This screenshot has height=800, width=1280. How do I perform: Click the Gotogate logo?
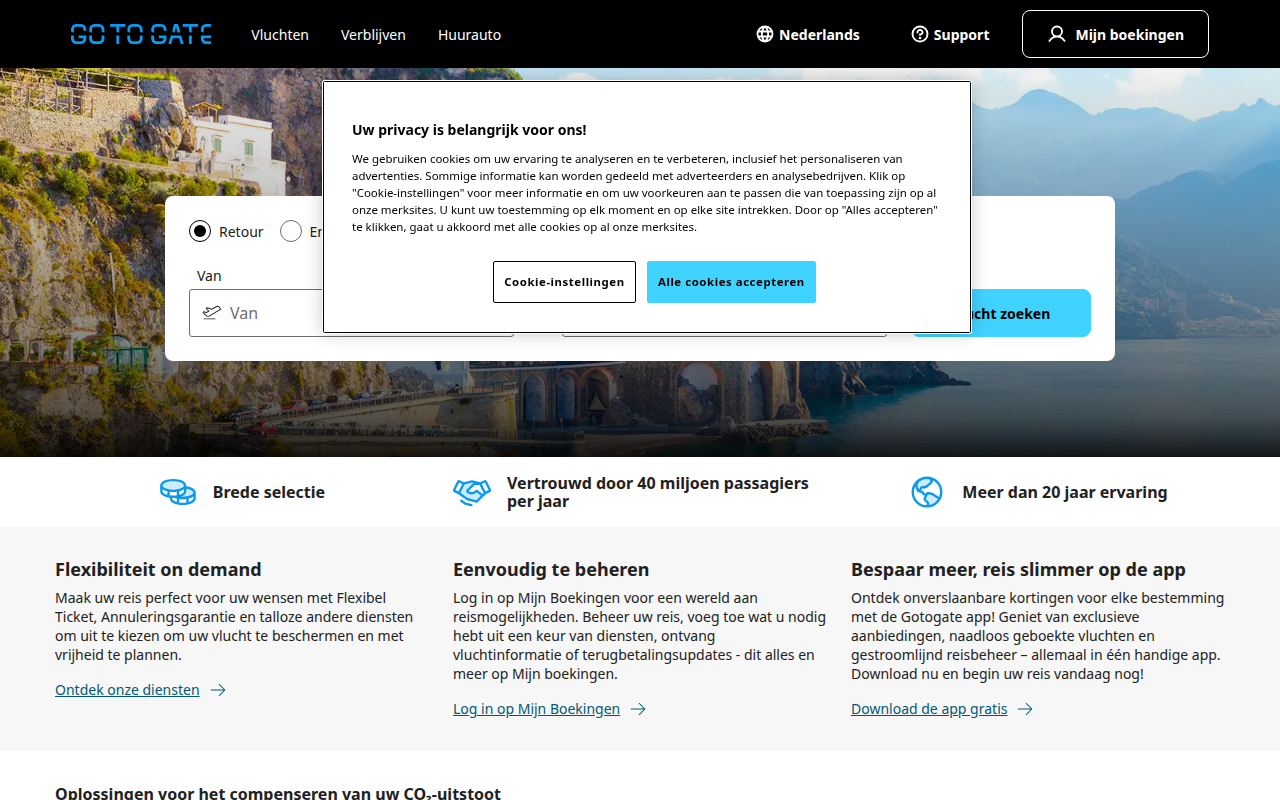click(x=141, y=34)
